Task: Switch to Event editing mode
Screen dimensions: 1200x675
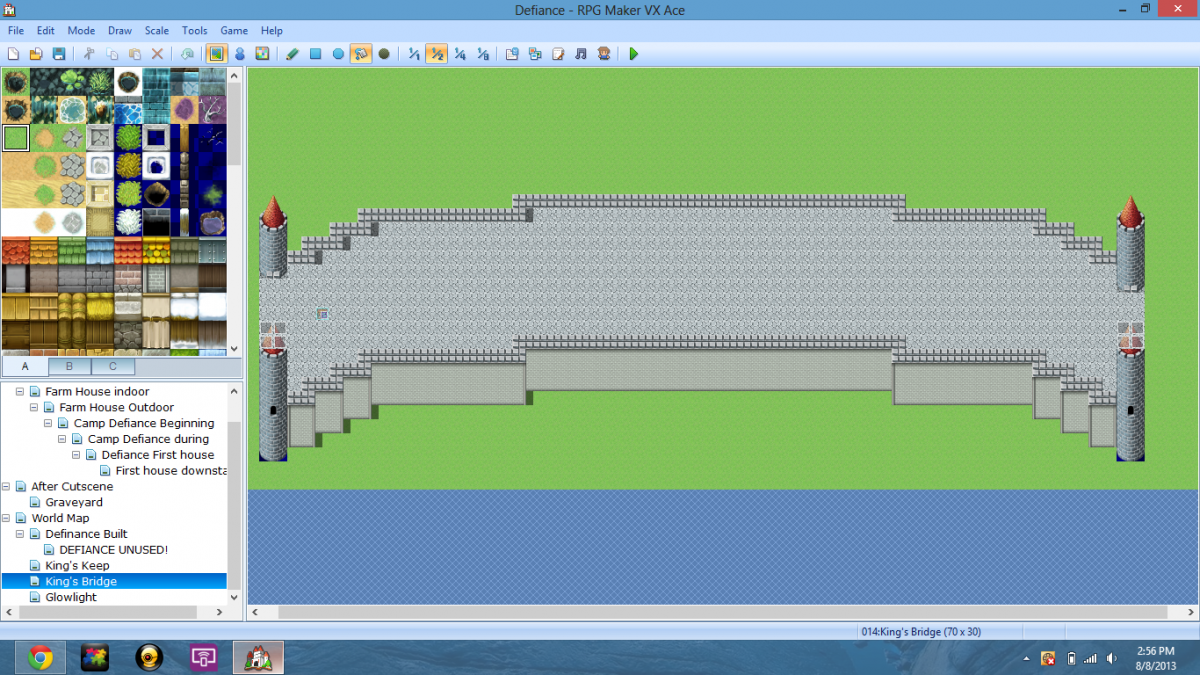Action: (239, 54)
